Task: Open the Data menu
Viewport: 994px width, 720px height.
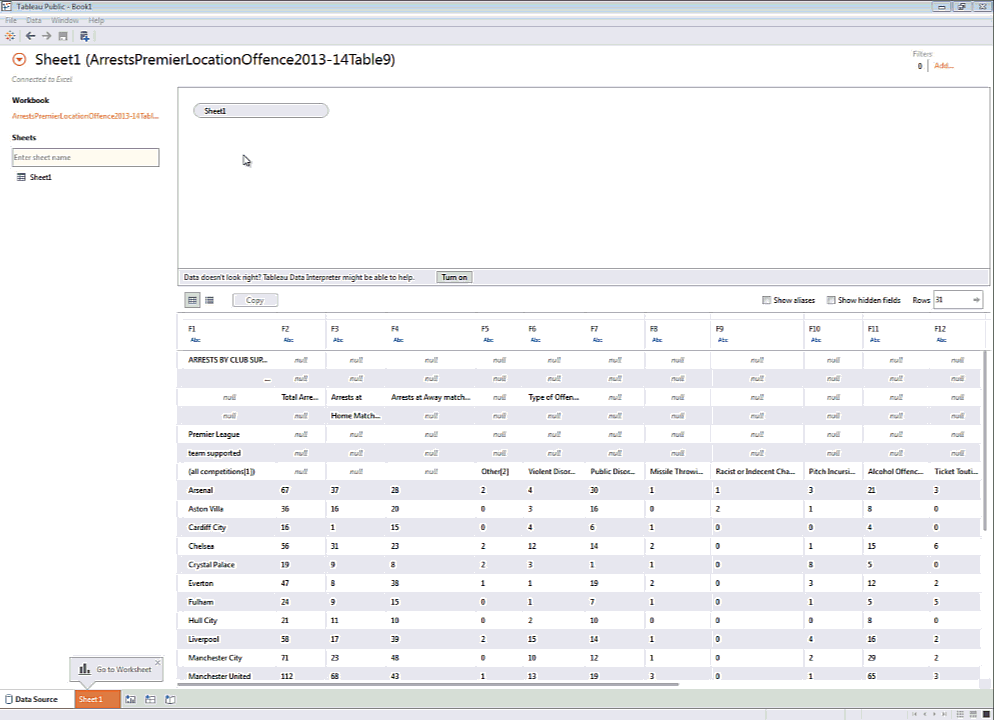Action: coord(34,20)
